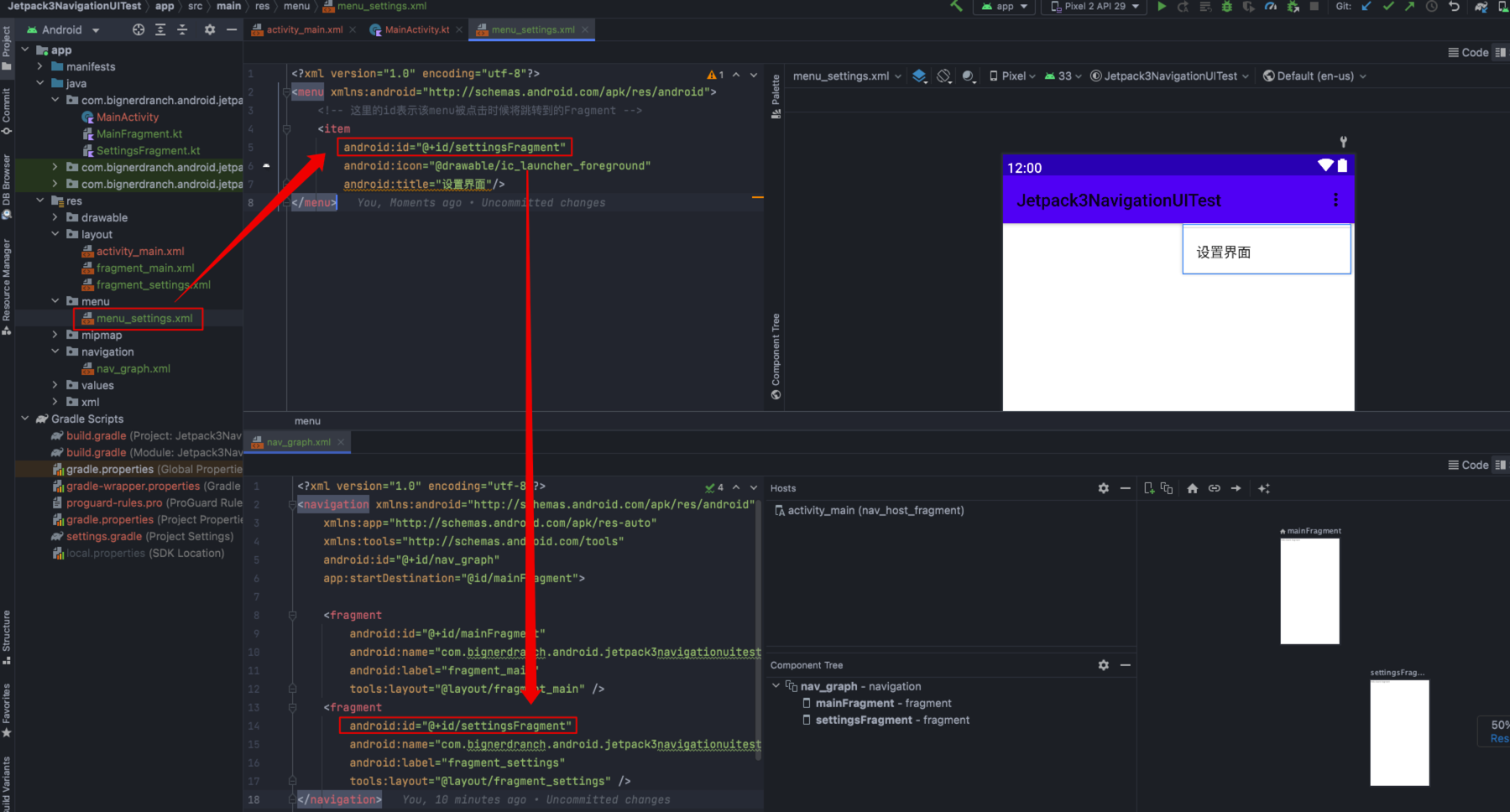Select the nav_graph.xml tab in lower editor
1510x812 pixels.
pyautogui.click(x=299, y=442)
